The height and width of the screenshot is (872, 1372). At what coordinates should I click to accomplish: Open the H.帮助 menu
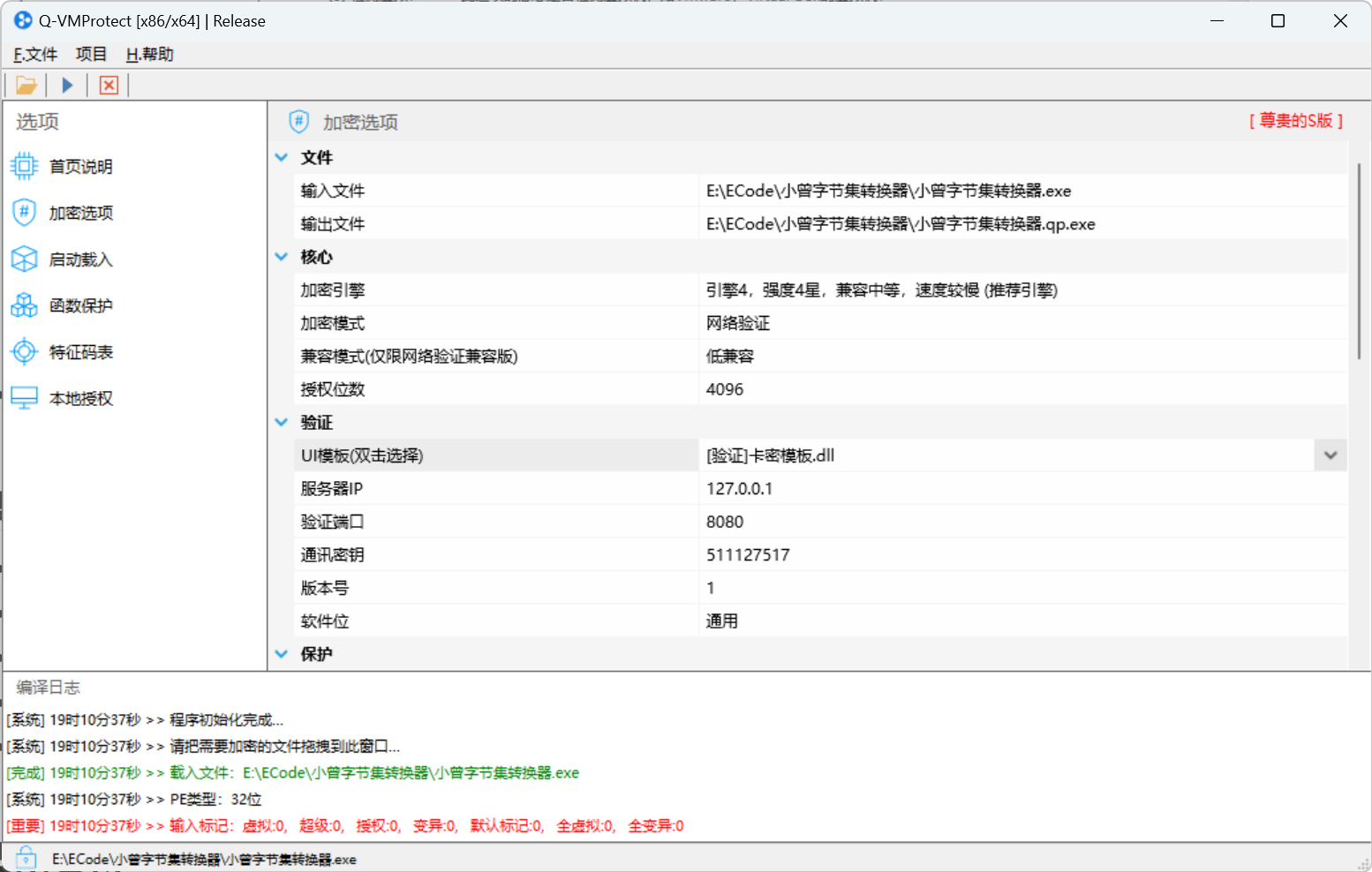pos(147,54)
